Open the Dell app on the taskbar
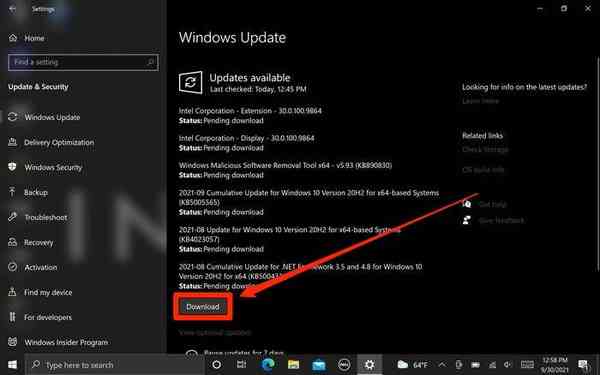The width and height of the screenshot is (600, 375). [x=344, y=365]
